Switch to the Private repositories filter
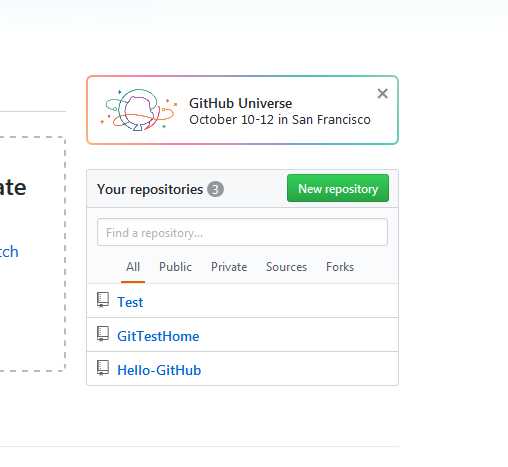508x467 pixels. (229, 267)
